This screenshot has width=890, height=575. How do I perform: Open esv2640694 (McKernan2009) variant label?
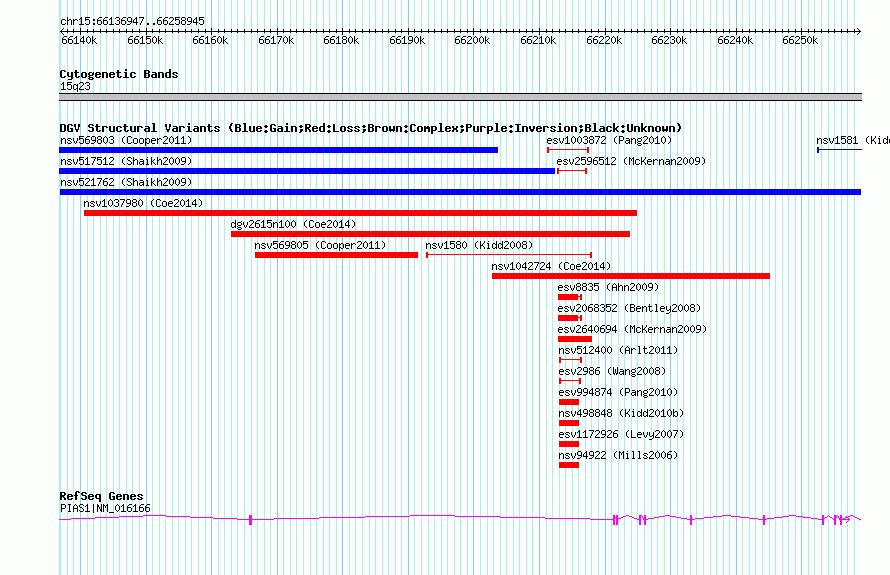[632, 329]
